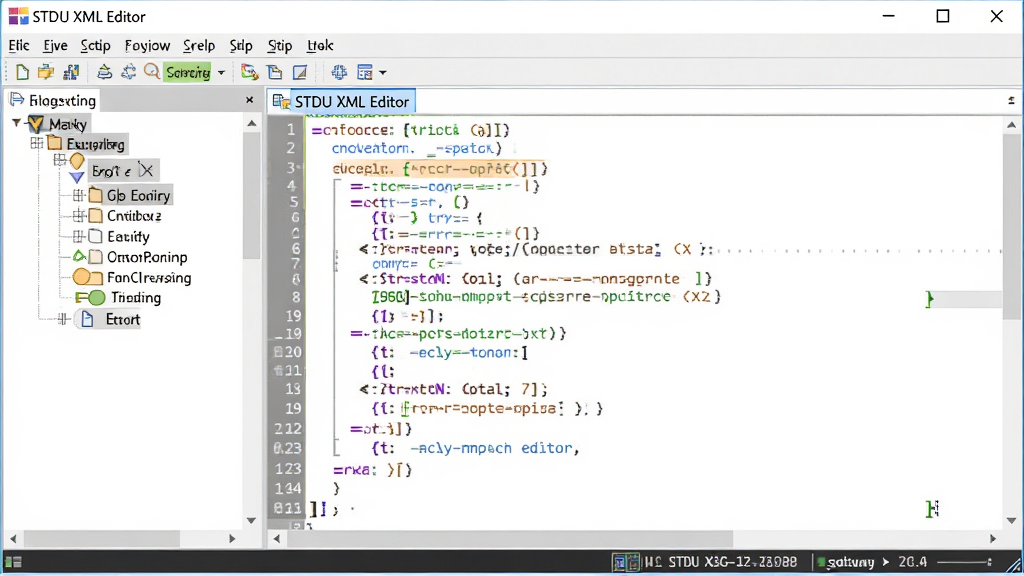Expand the Ettort tree node
The width and height of the screenshot is (1024, 576).
63,319
